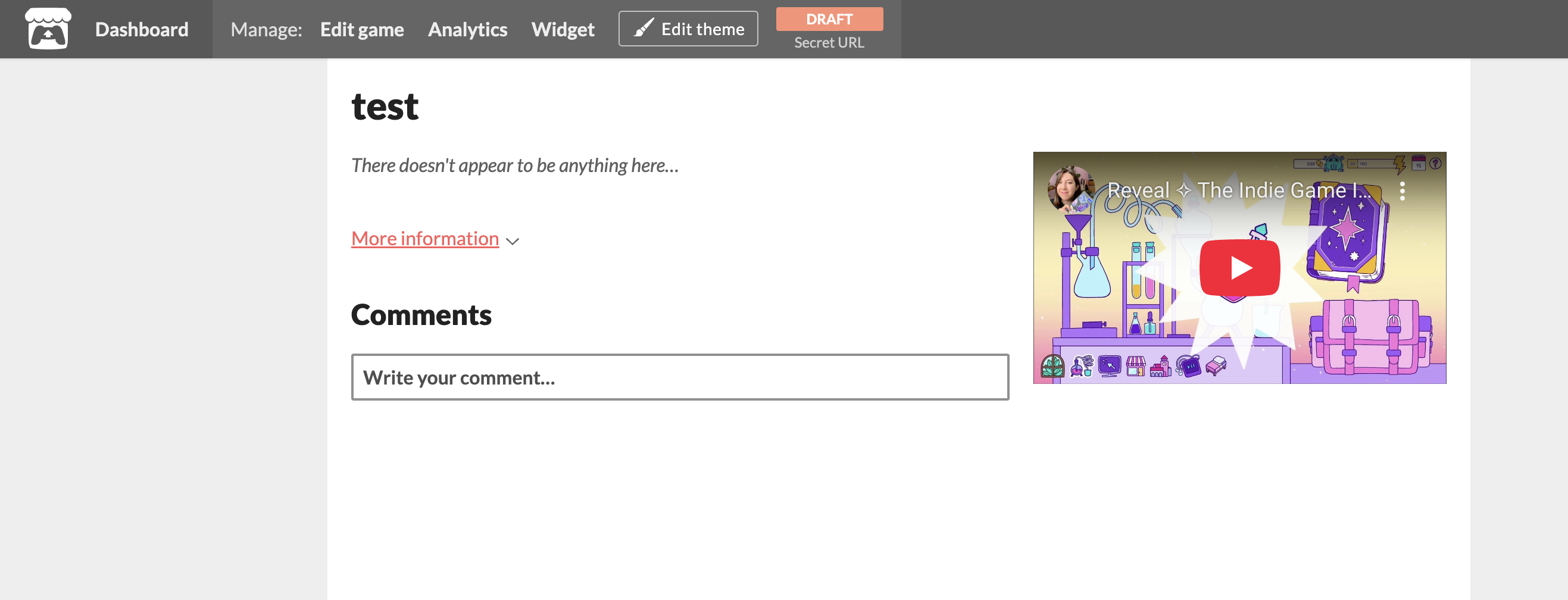Click the paintbrush icon in Edit theme
1568x600 pixels.
pyautogui.click(x=644, y=28)
